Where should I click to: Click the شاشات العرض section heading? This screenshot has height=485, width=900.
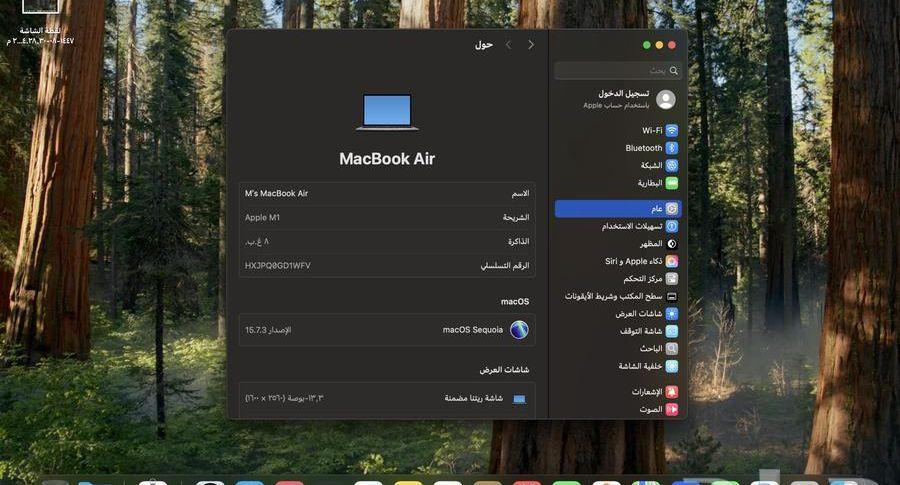[x=505, y=370]
